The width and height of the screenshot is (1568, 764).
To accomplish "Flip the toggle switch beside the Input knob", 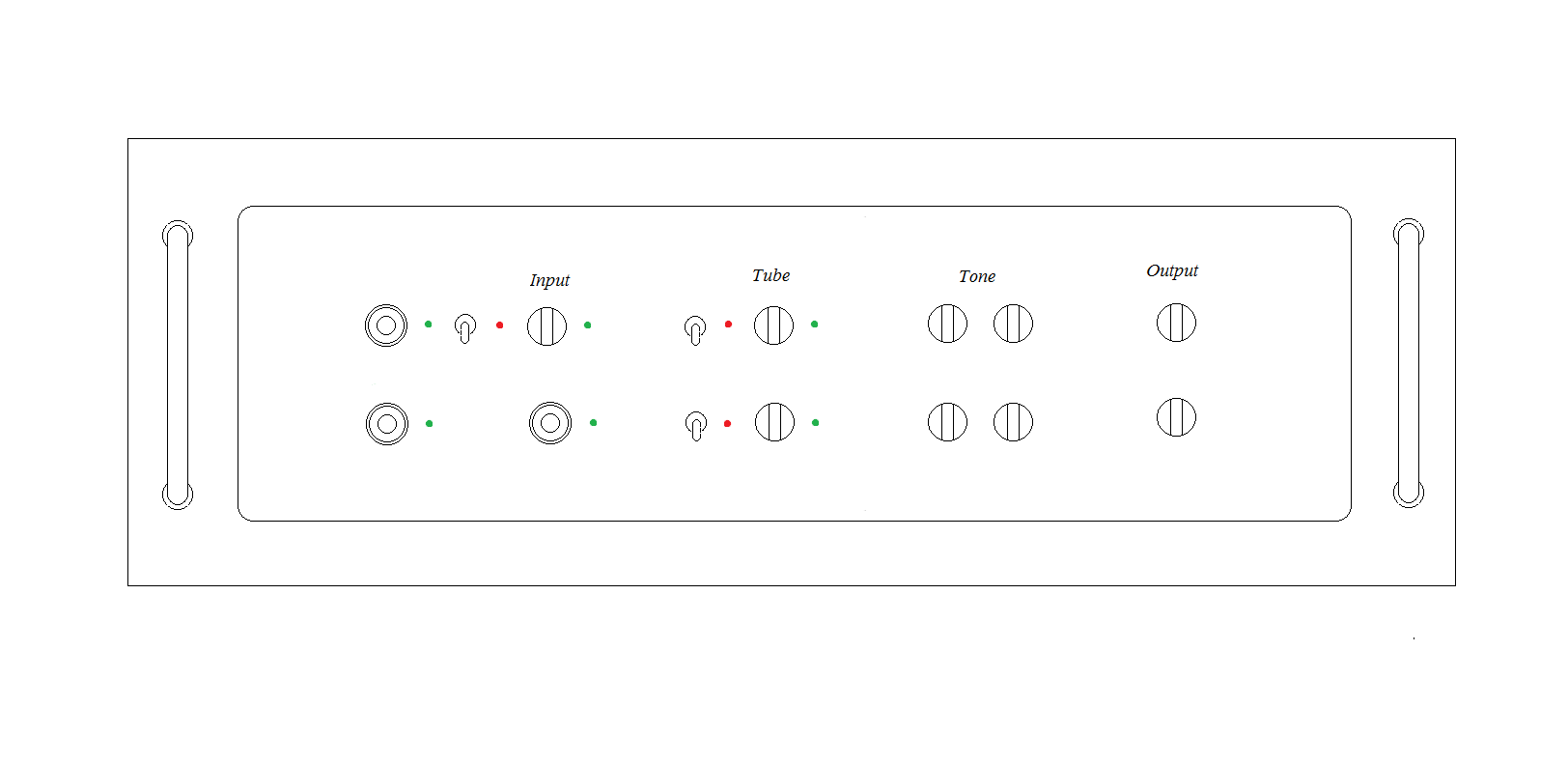I will (465, 328).
